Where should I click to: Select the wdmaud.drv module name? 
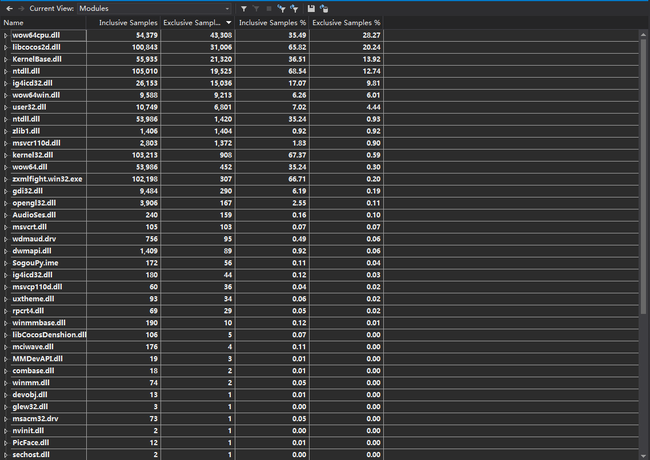tap(34, 240)
